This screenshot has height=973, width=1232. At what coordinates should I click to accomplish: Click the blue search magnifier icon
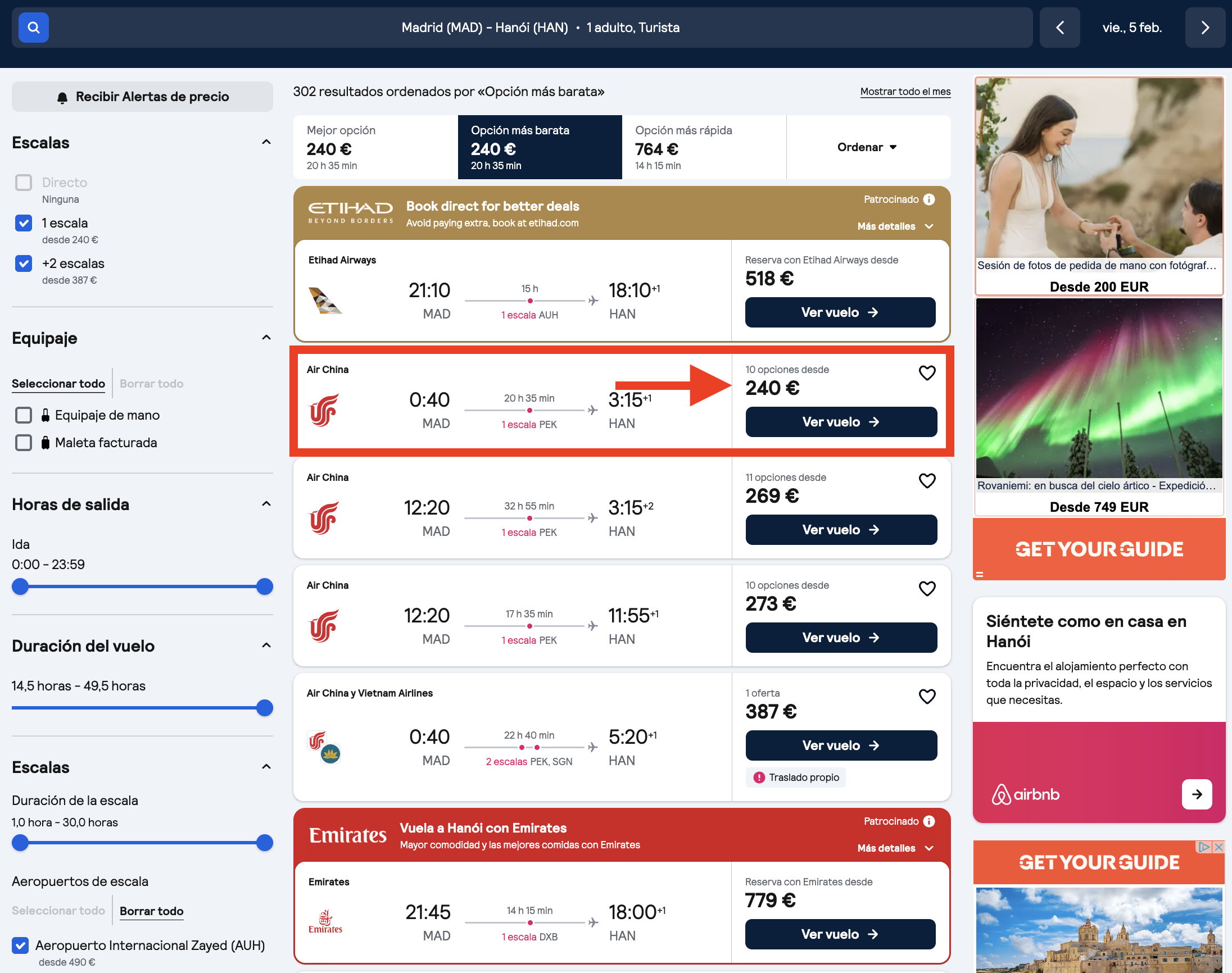click(34, 28)
